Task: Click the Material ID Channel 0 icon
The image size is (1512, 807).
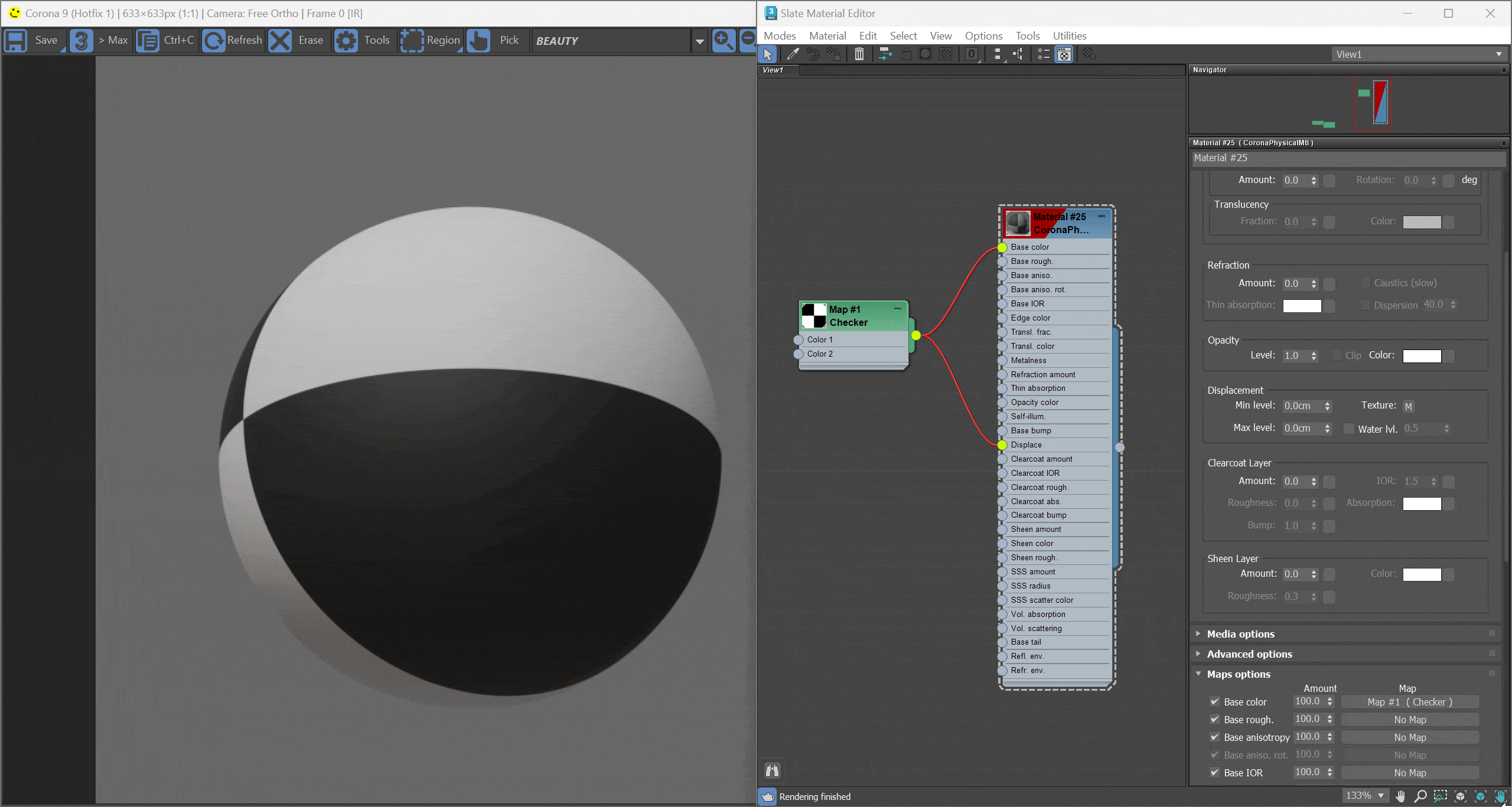Action: [x=972, y=54]
